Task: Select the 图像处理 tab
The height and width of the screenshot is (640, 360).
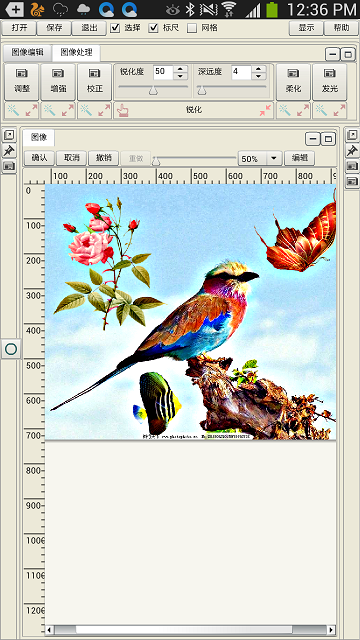Action: point(76,52)
